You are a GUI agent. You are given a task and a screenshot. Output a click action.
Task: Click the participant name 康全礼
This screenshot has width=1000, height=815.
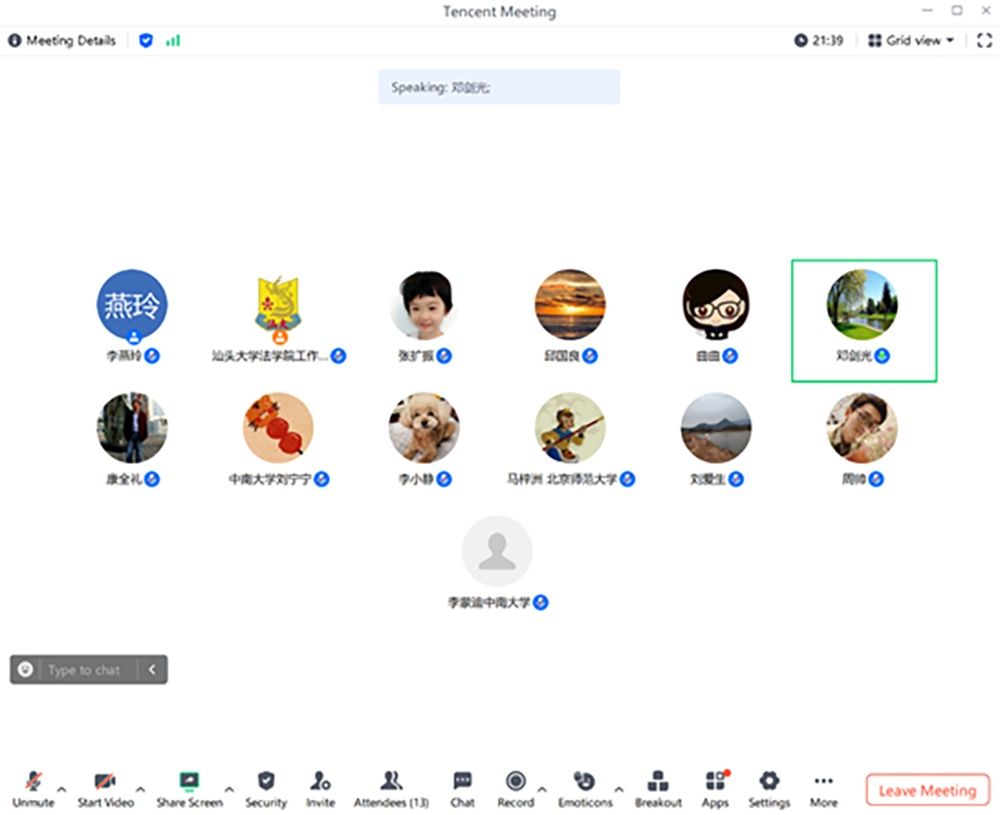[124, 479]
